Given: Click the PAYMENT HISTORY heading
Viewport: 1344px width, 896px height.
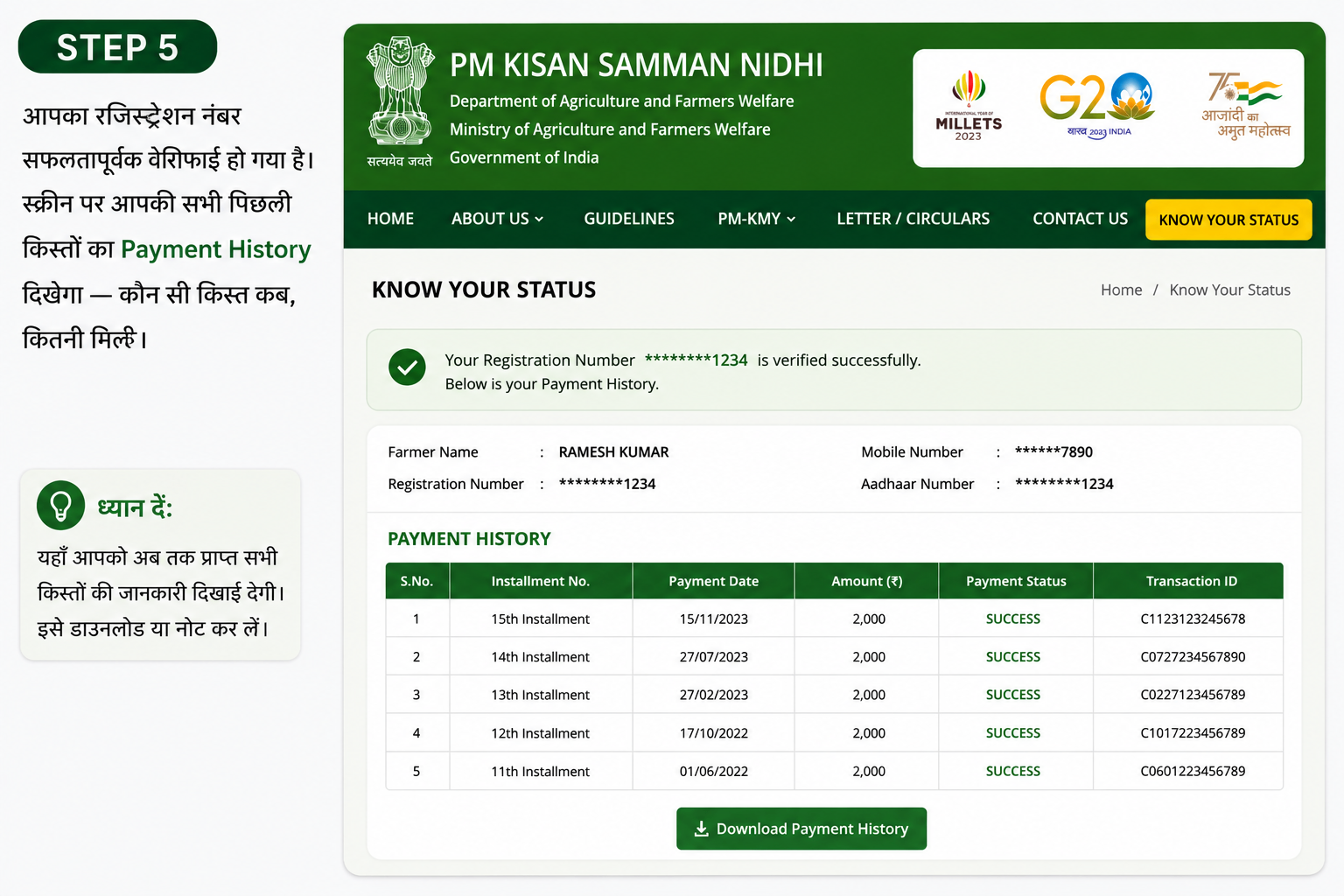Looking at the screenshot, I should 469,539.
